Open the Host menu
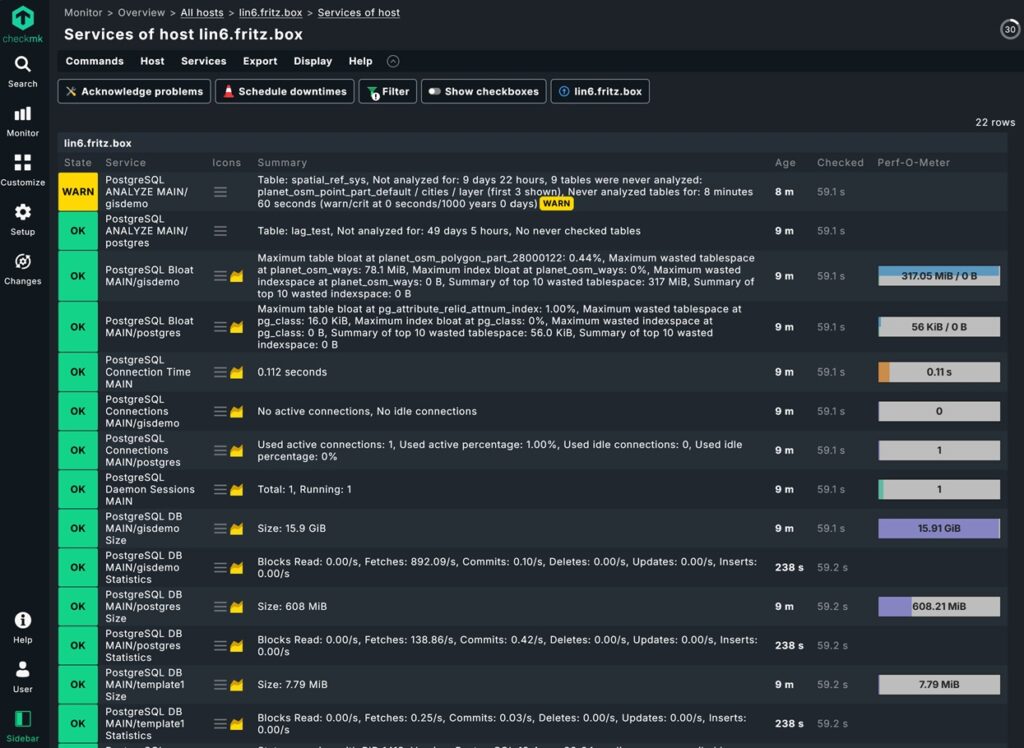 click(152, 61)
